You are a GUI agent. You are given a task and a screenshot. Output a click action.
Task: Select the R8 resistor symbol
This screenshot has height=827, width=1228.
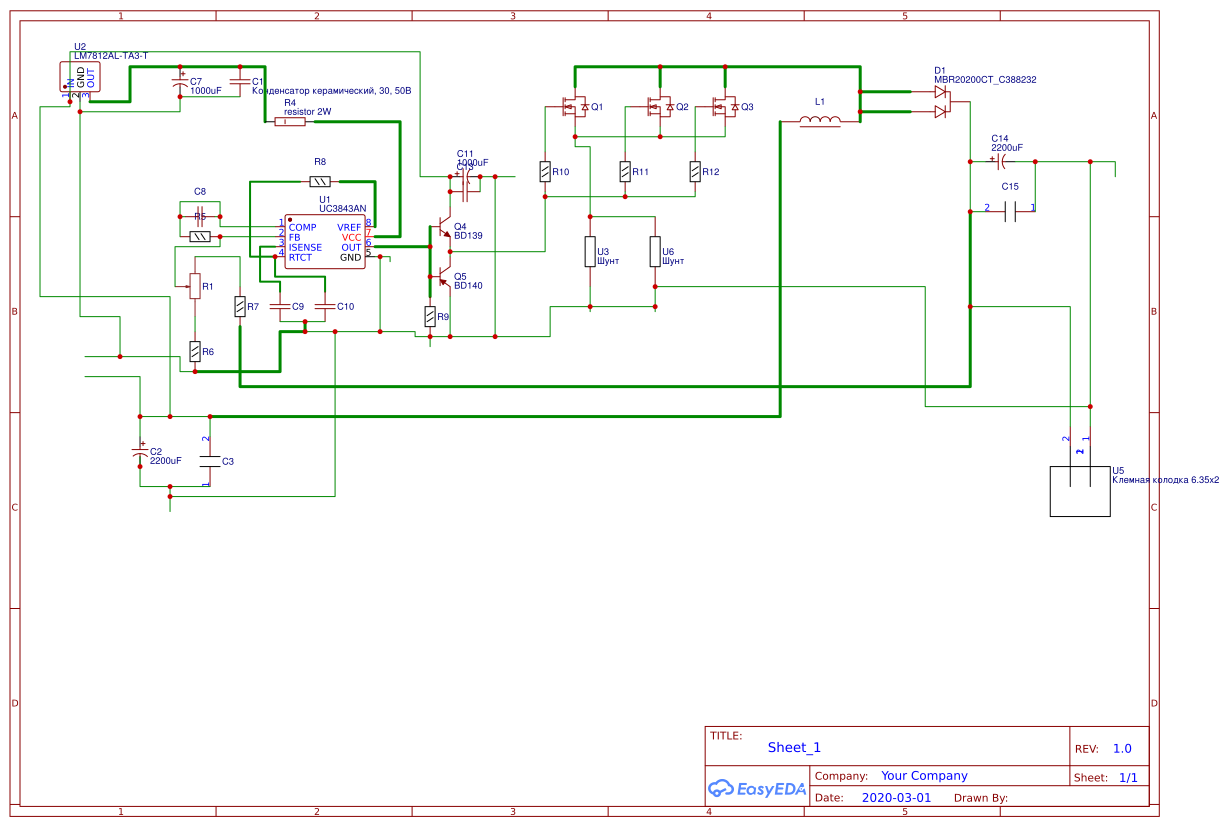tap(320, 181)
